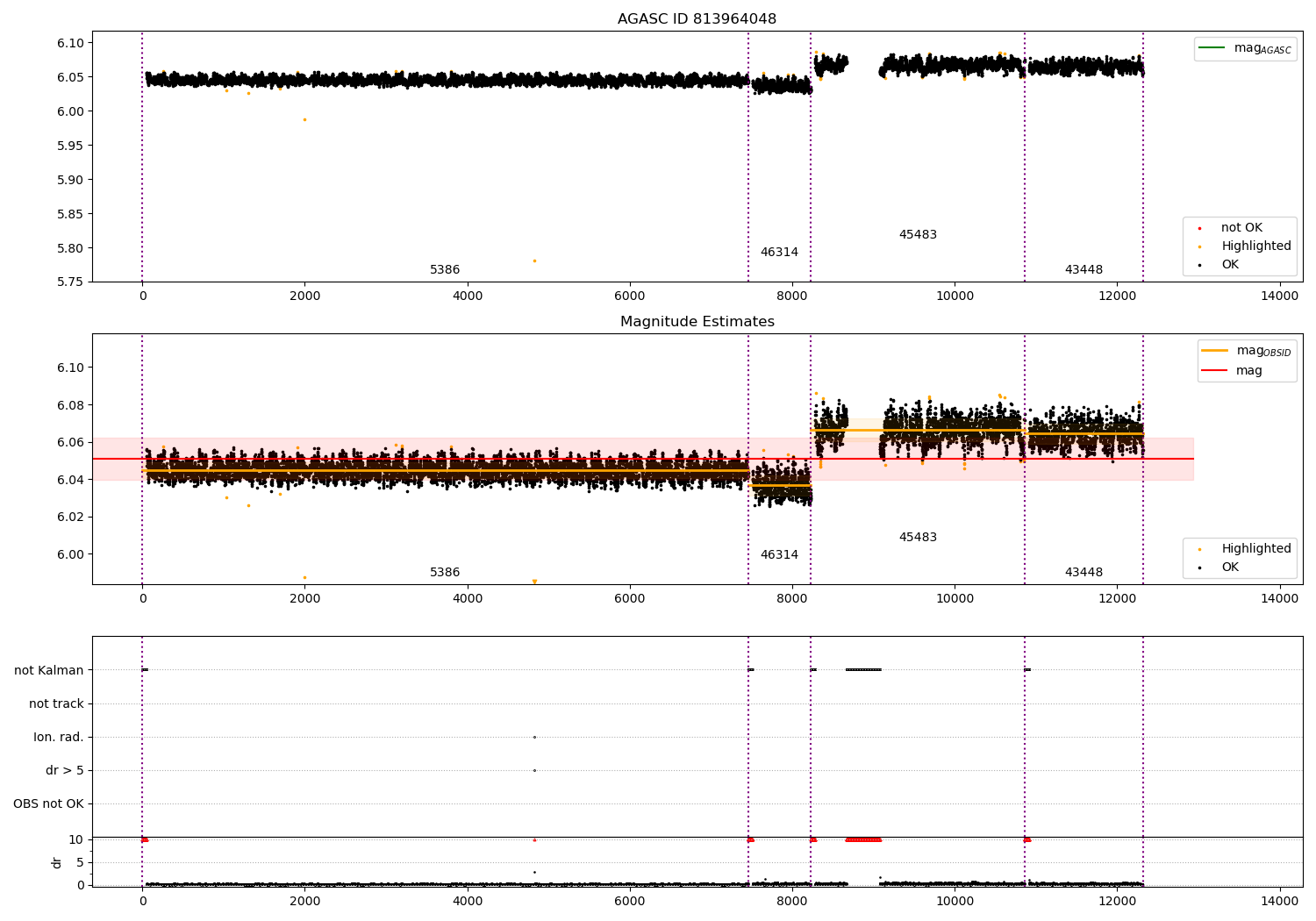Viewport: 1316px width, 921px height.
Task: Click the green mag AGASC legend line
Action: coord(1212,47)
